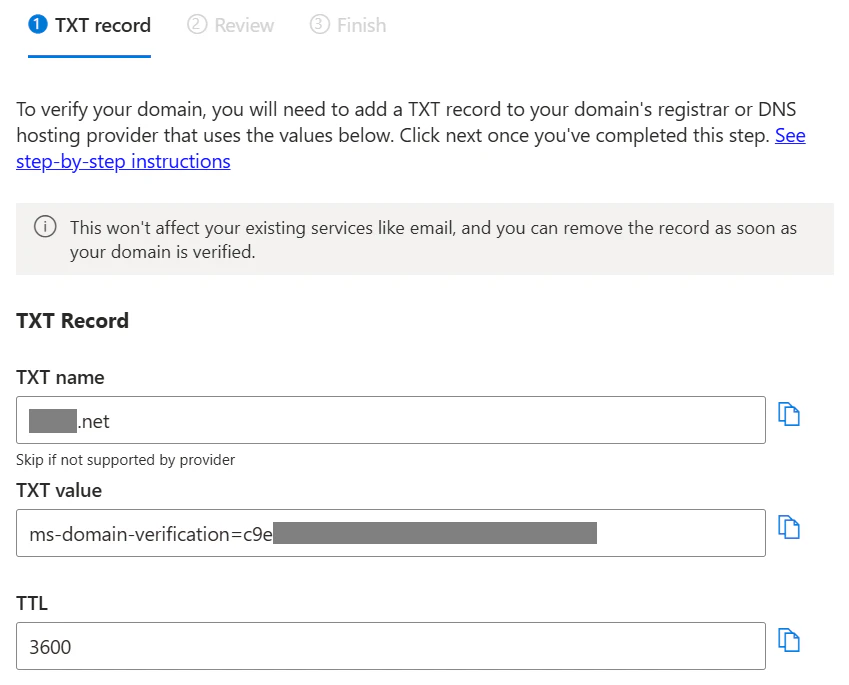Open the step-by-step instructions link

coord(123,161)
